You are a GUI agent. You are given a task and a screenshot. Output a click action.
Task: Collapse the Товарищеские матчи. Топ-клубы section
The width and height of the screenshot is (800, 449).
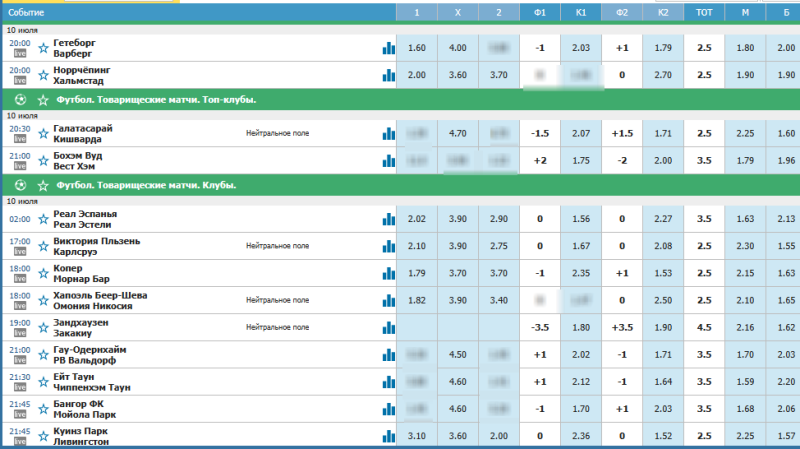click(150, 100)
